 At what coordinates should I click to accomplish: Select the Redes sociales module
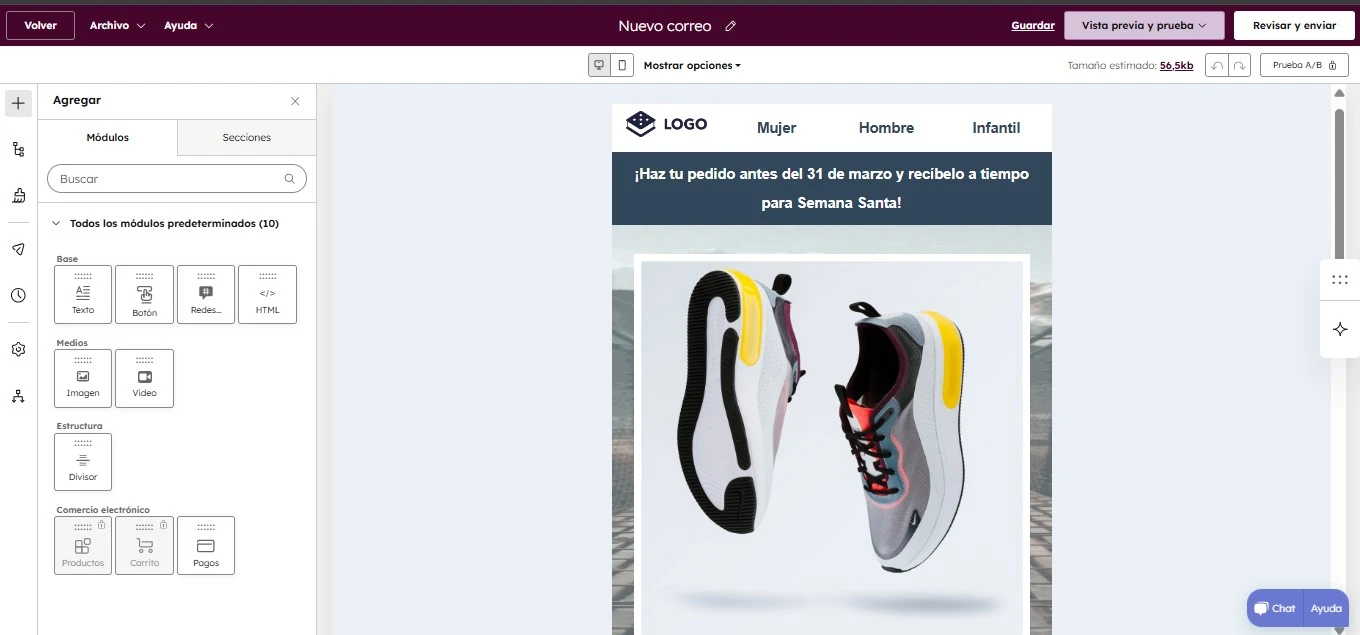205,293
